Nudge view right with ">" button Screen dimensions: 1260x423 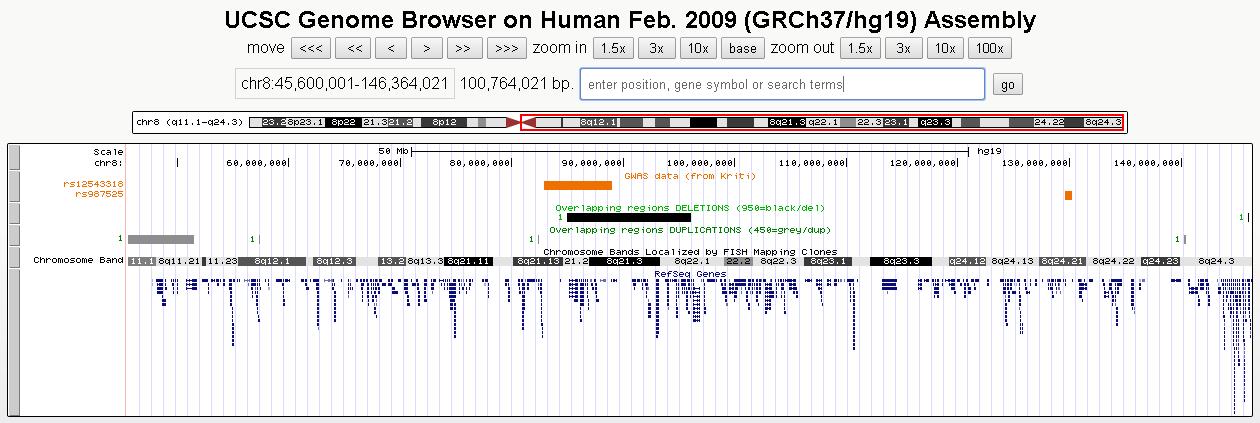(427, 48)
